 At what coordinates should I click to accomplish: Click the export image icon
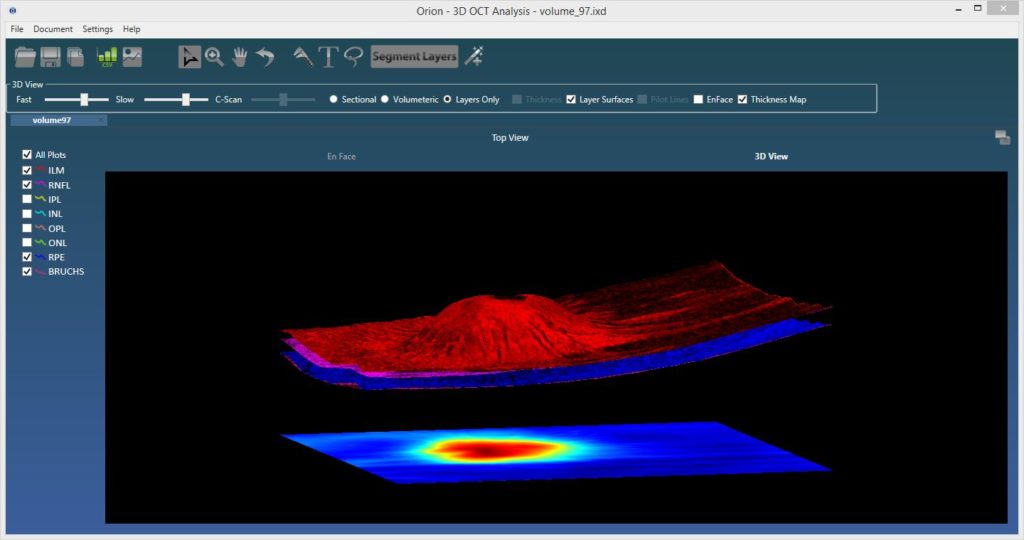pos(132,57)
